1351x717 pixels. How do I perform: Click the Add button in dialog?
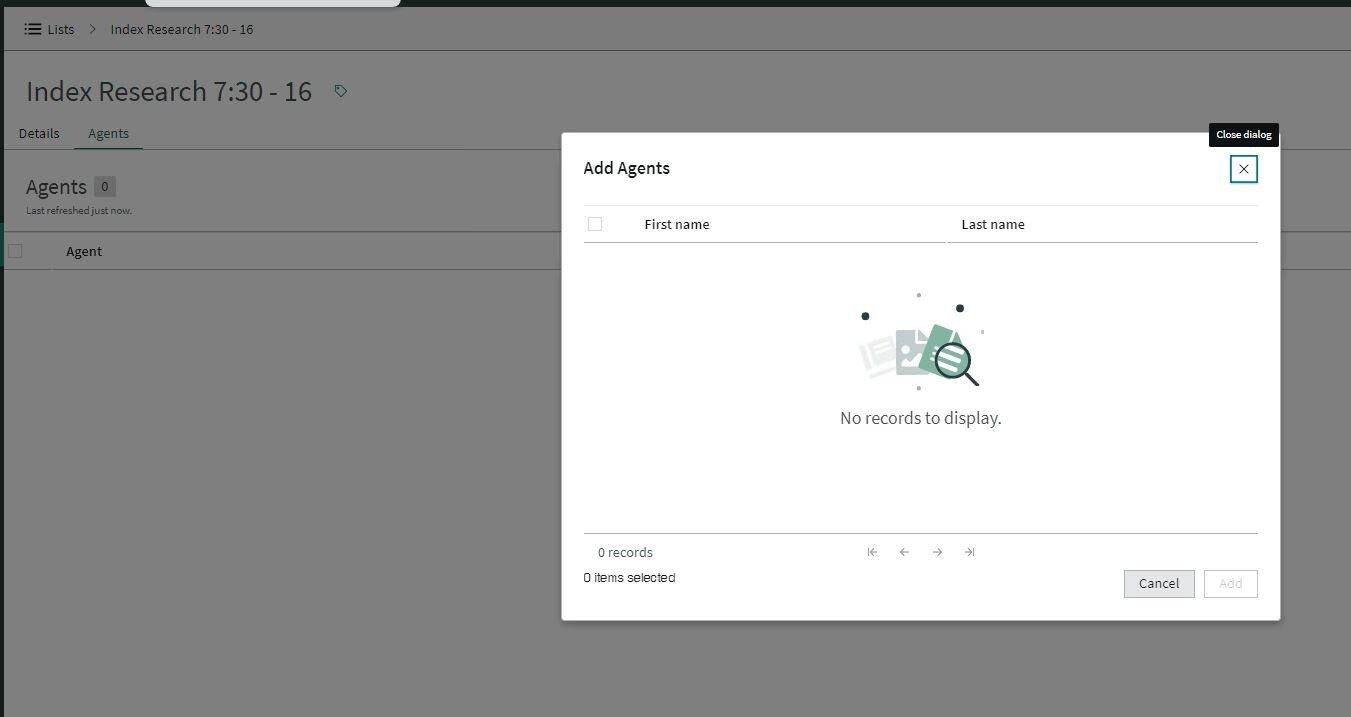click(x=1231, y=584)
